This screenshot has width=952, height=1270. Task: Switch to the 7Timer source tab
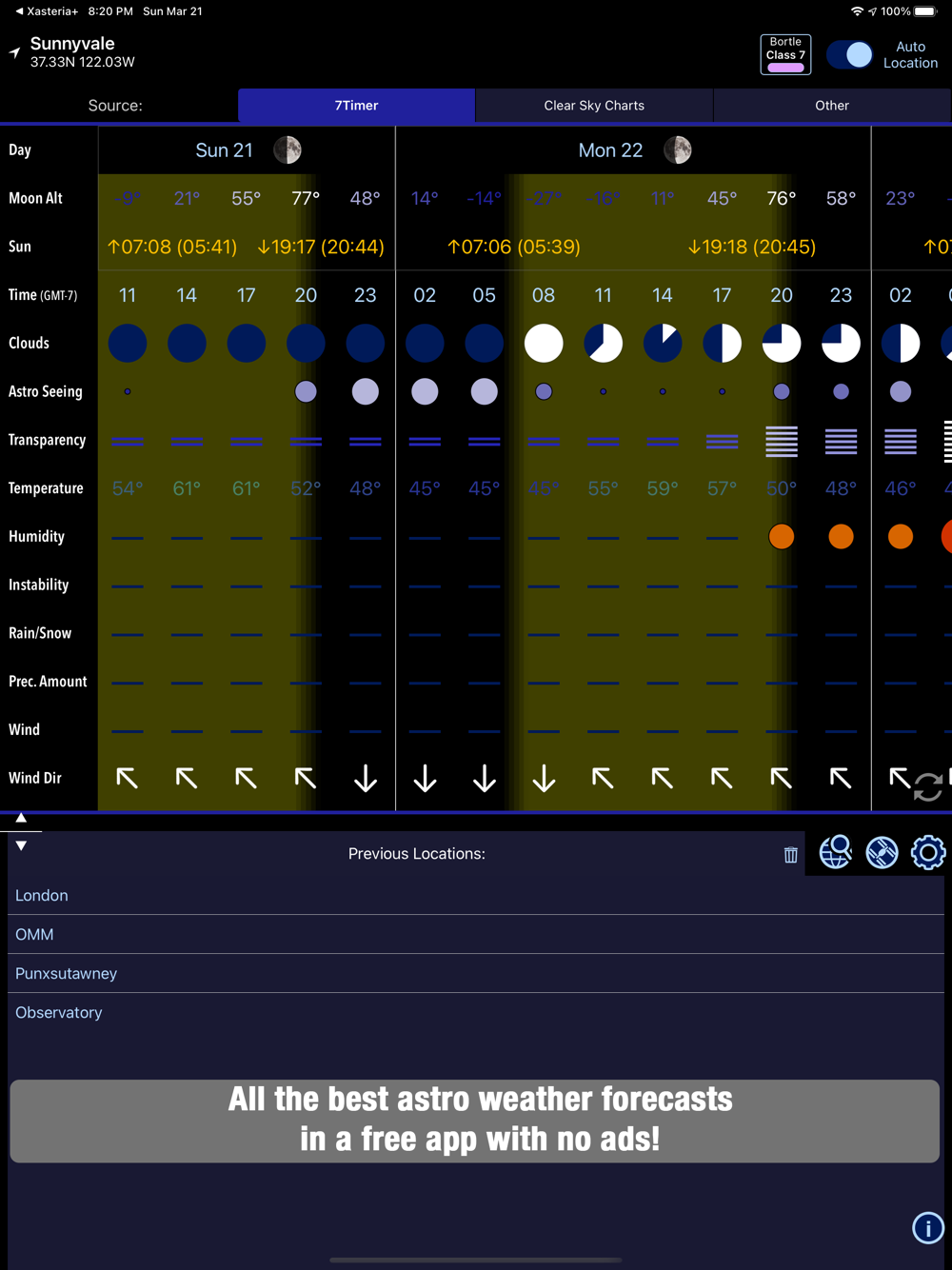click(356, 106)
